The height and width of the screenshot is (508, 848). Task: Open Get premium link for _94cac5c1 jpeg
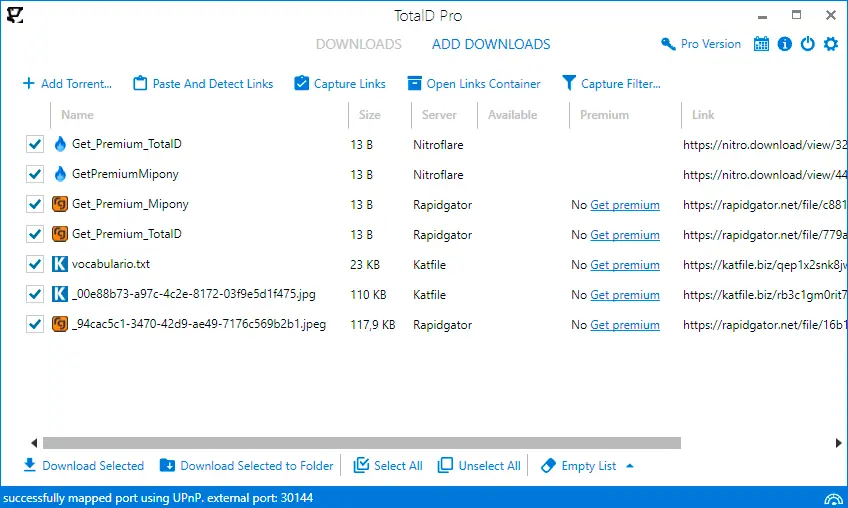pyautogui.click(x=625, y=325)
